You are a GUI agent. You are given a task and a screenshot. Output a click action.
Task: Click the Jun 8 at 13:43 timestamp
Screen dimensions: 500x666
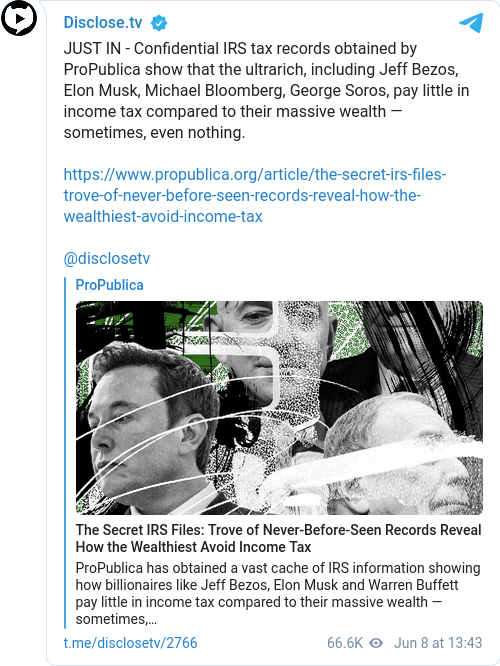coord(438,643)
